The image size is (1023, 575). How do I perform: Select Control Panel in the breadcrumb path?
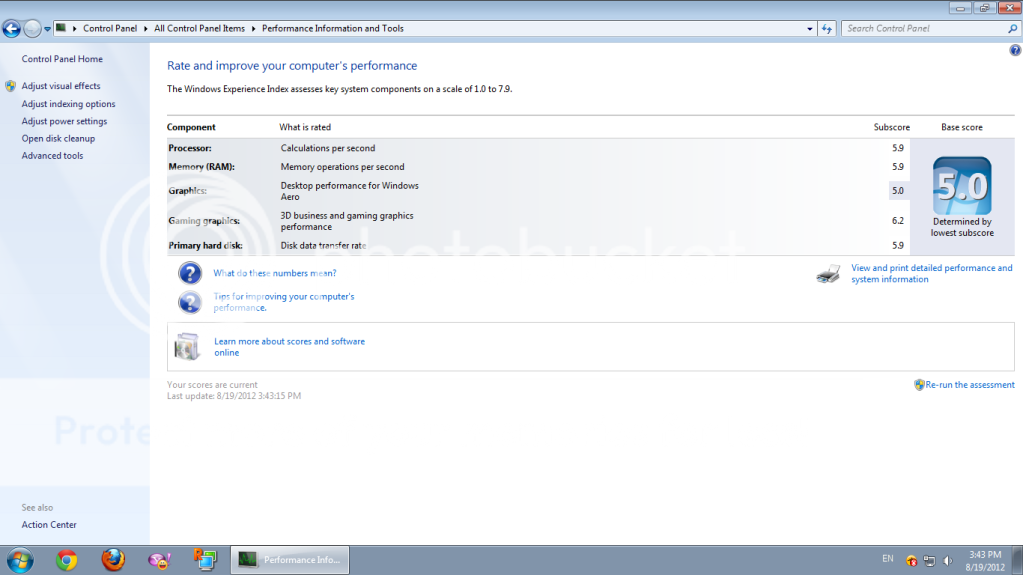pyautogui.click(x=110, y=29)
